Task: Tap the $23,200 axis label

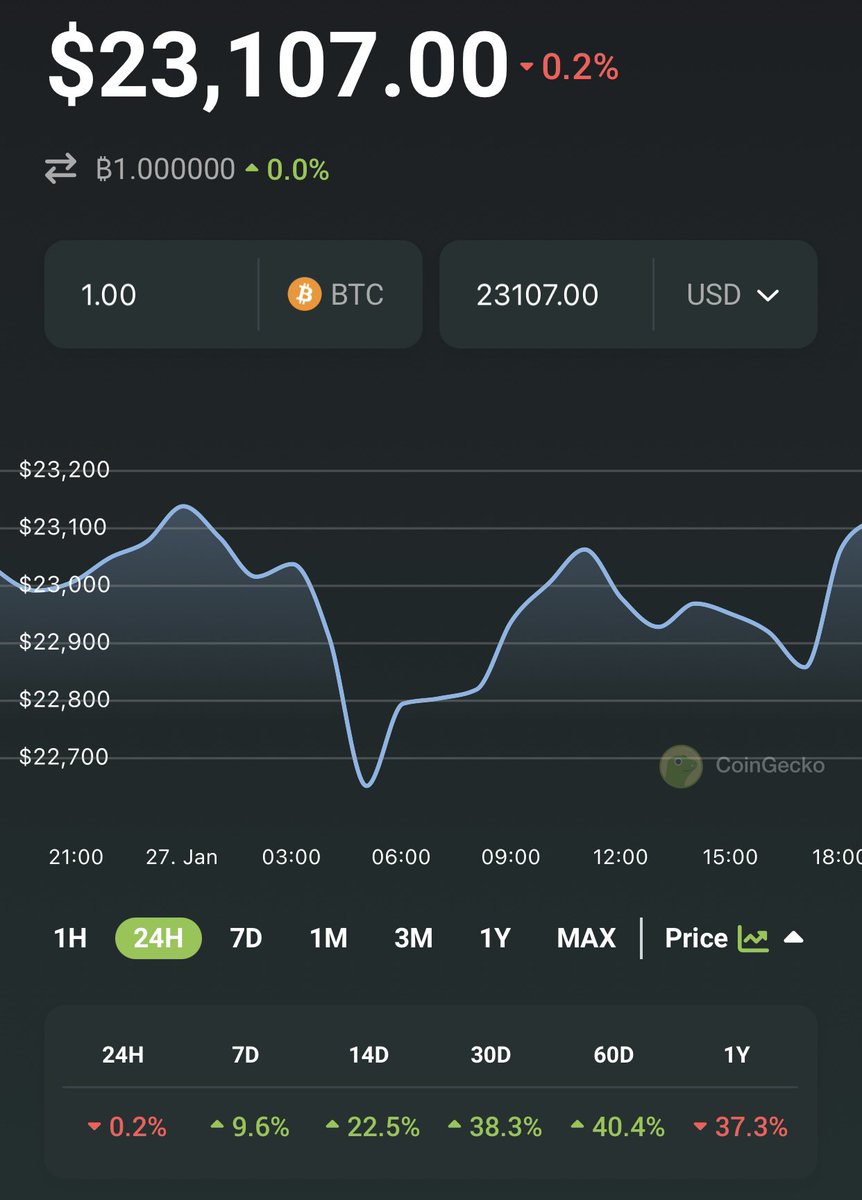Action: pos(64,470)
